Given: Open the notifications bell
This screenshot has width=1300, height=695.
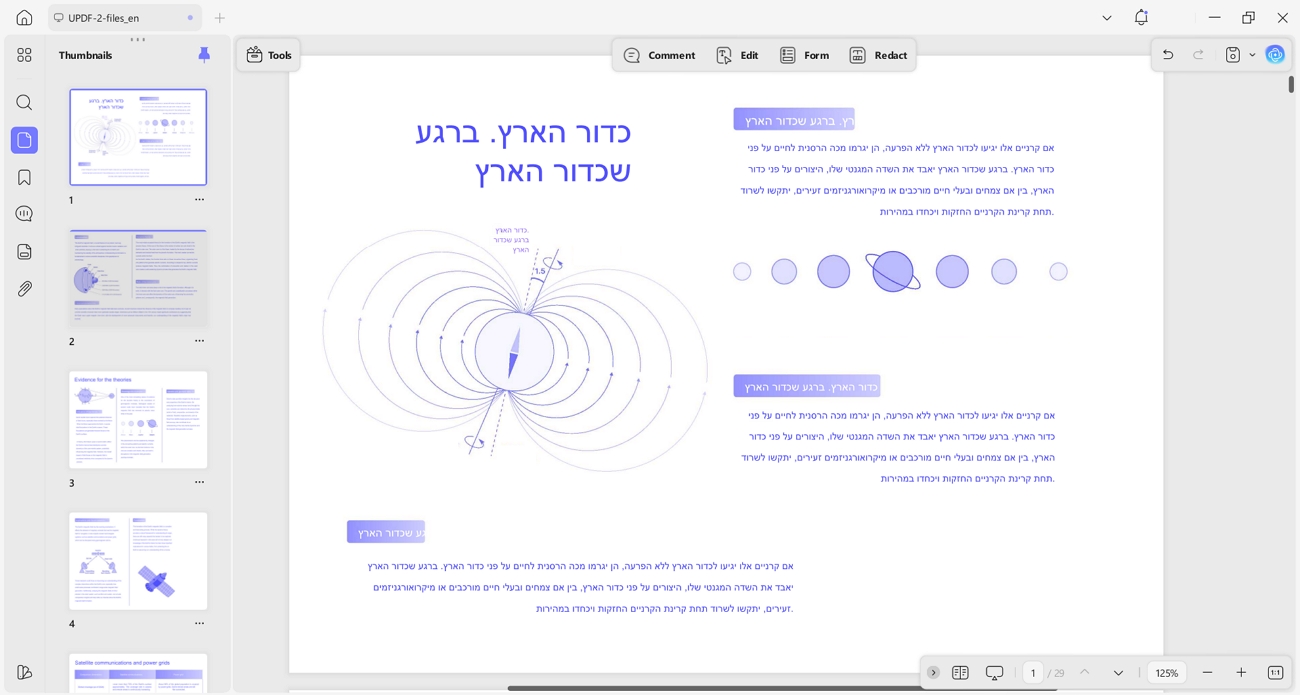Looking at the screenshot, I should click(1141, 17).
